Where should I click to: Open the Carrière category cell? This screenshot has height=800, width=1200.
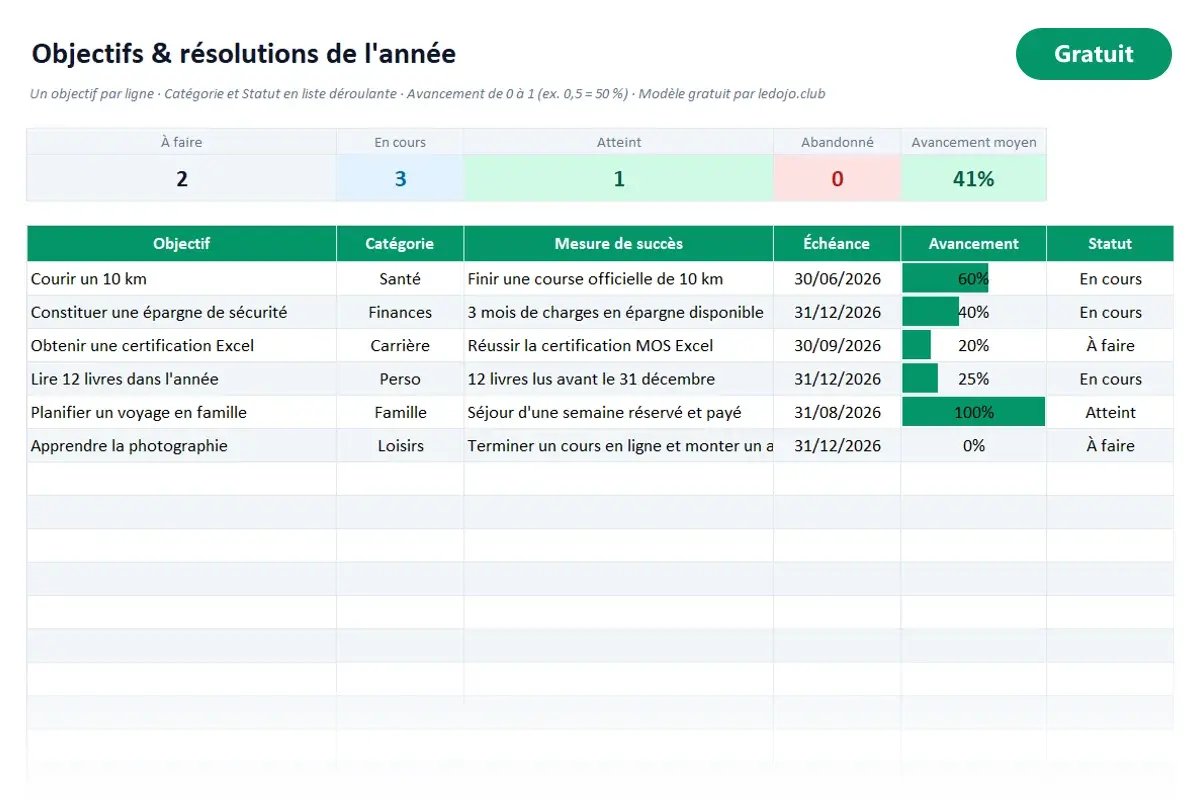coord(400,345)
